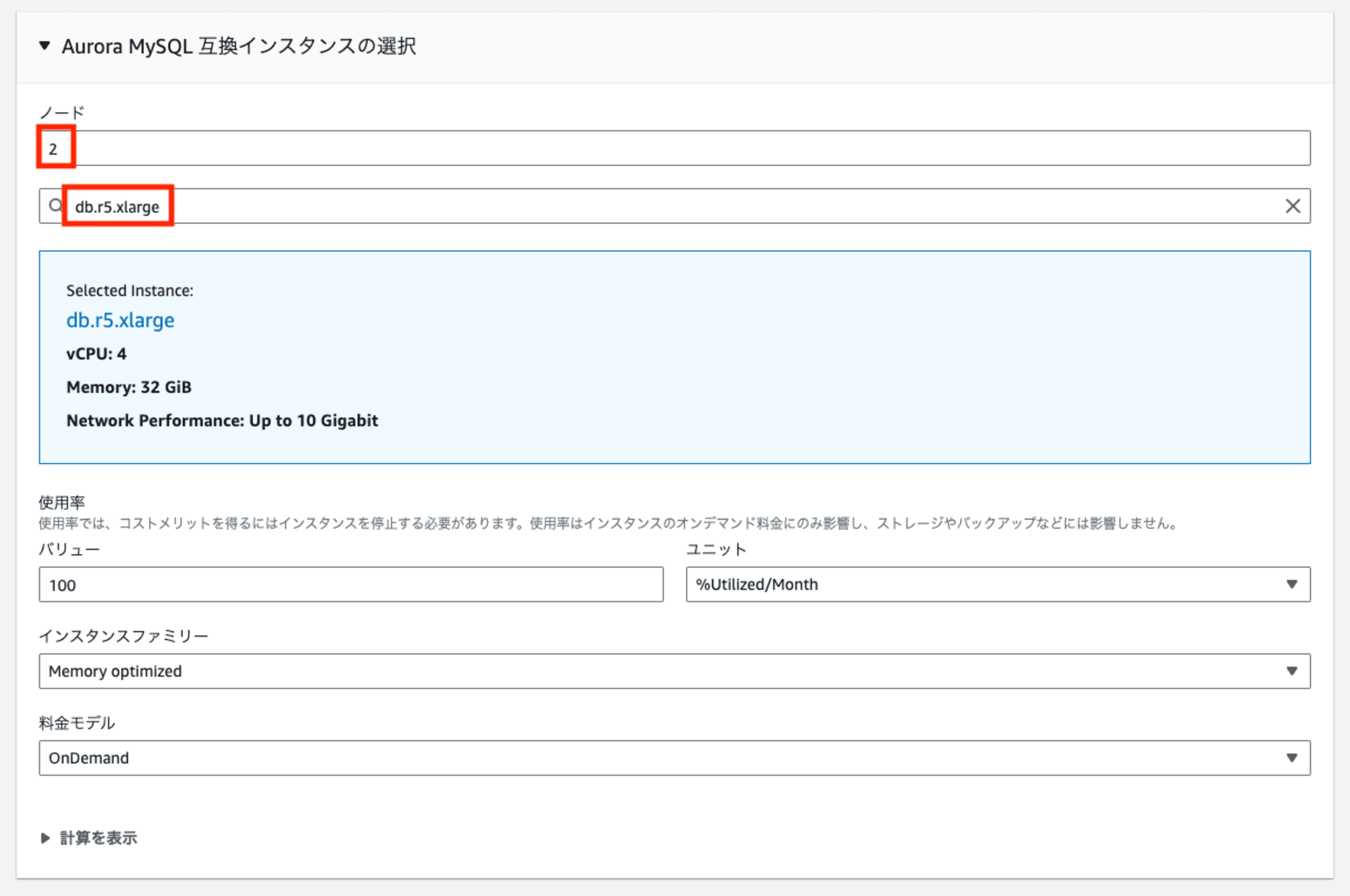Image resolution: width=1350 pixels, height=896 pixels.
Task: Click the 料金モデル label
Action: point(77,723)
